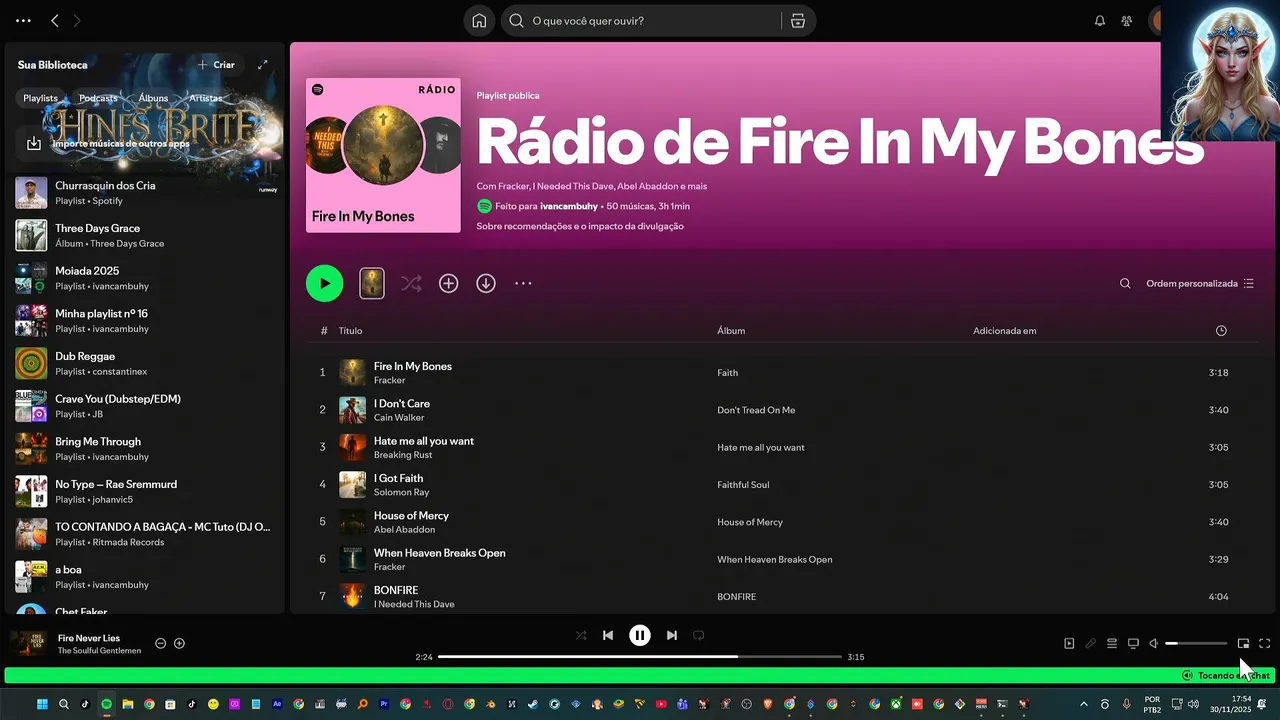Screen dimensions: 1280x720
Task: Pause the current song
Action: (640, 635)
